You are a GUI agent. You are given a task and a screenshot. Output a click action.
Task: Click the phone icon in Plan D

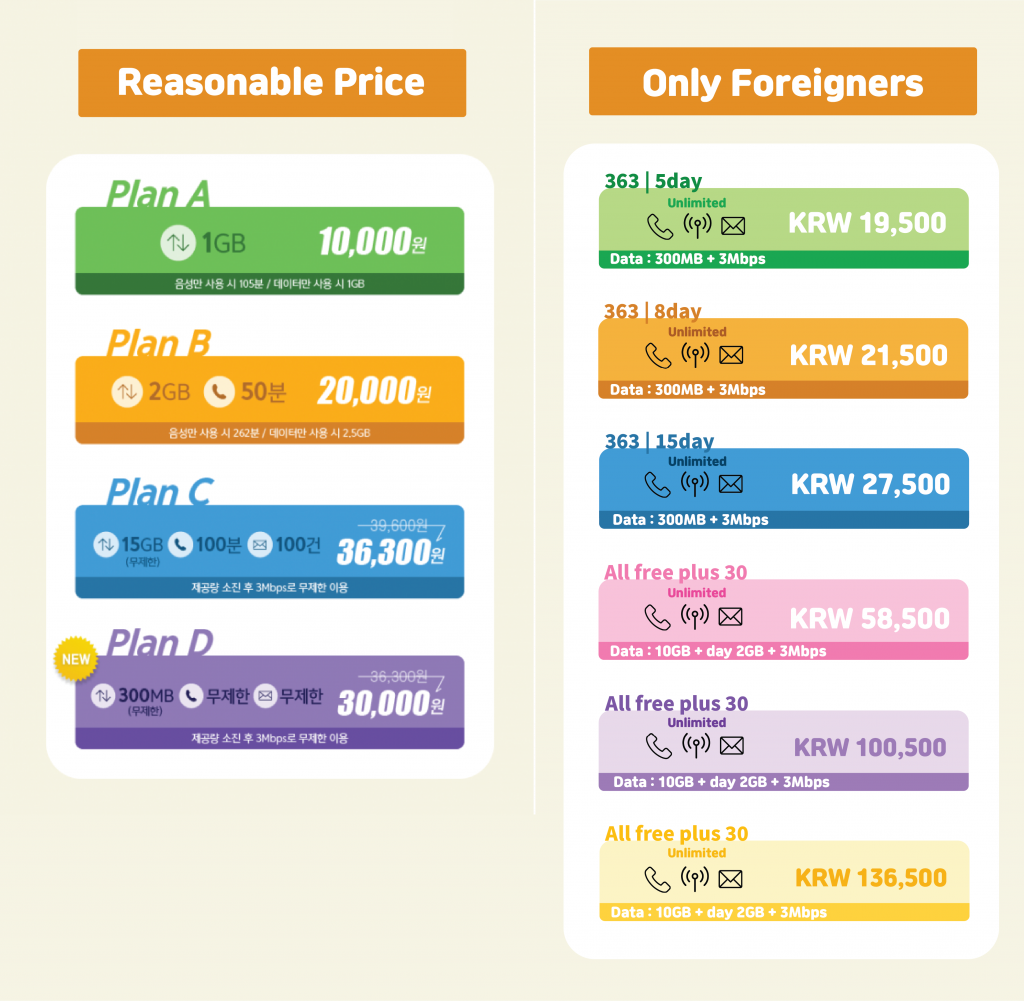click(x=191, y=696)
